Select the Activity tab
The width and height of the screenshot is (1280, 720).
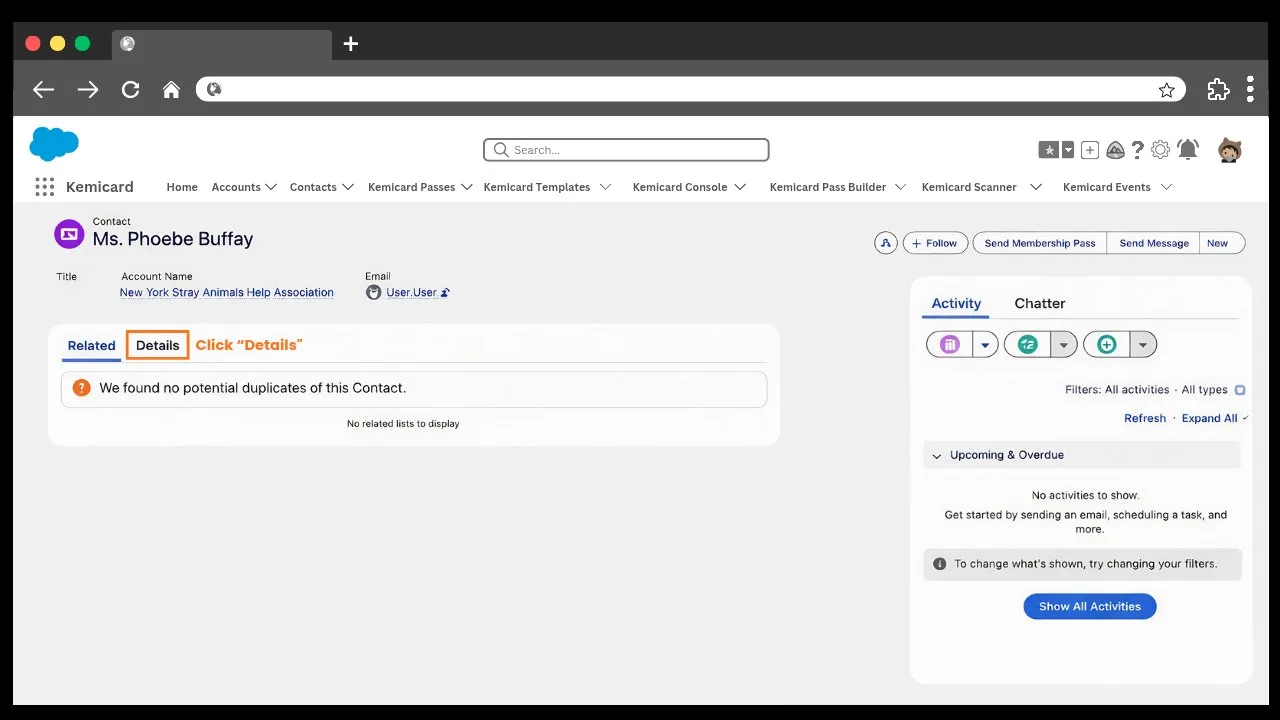pyautogui.click(x=956, y=303)
